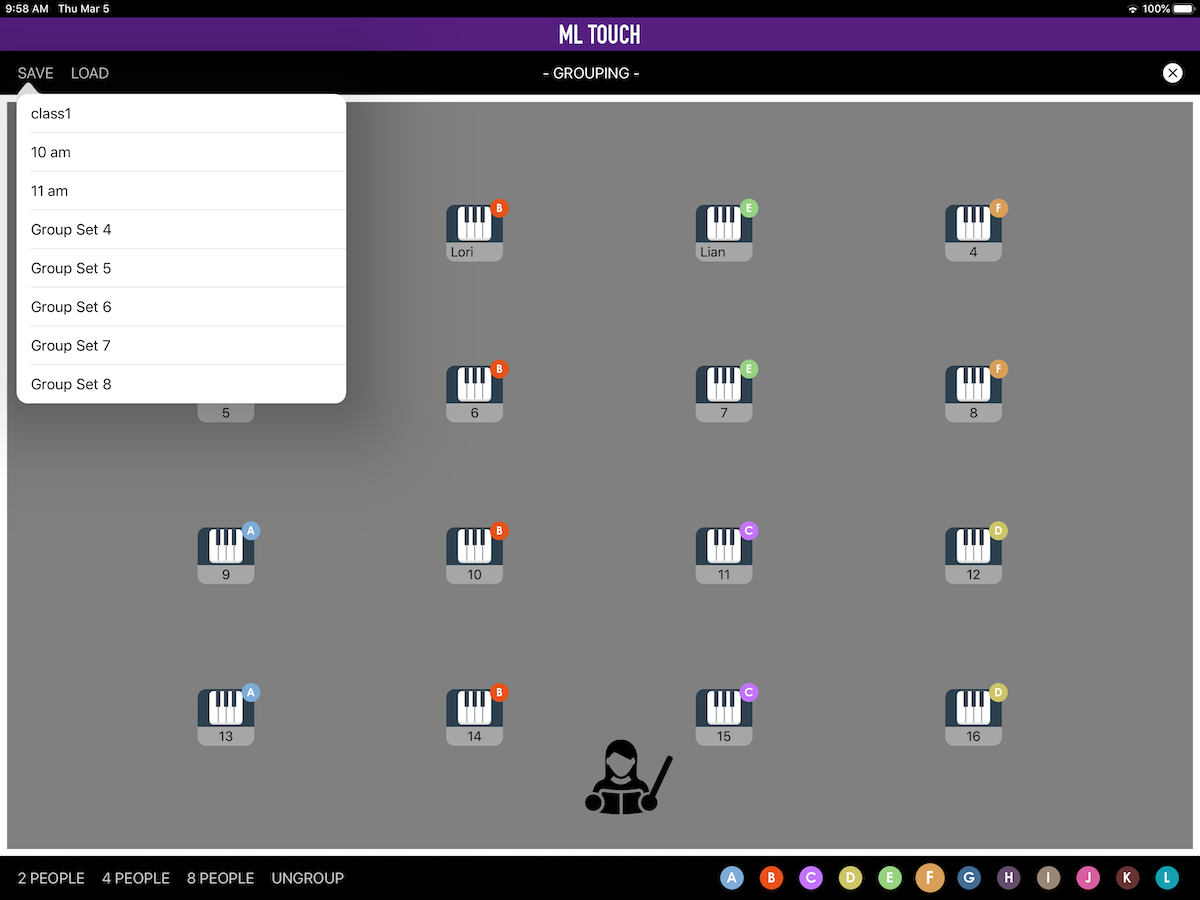Image resolution: width=1200 pixels, height=900 pixels.
Task: Pick Group Set 7 slot
Action: (181, 346)
